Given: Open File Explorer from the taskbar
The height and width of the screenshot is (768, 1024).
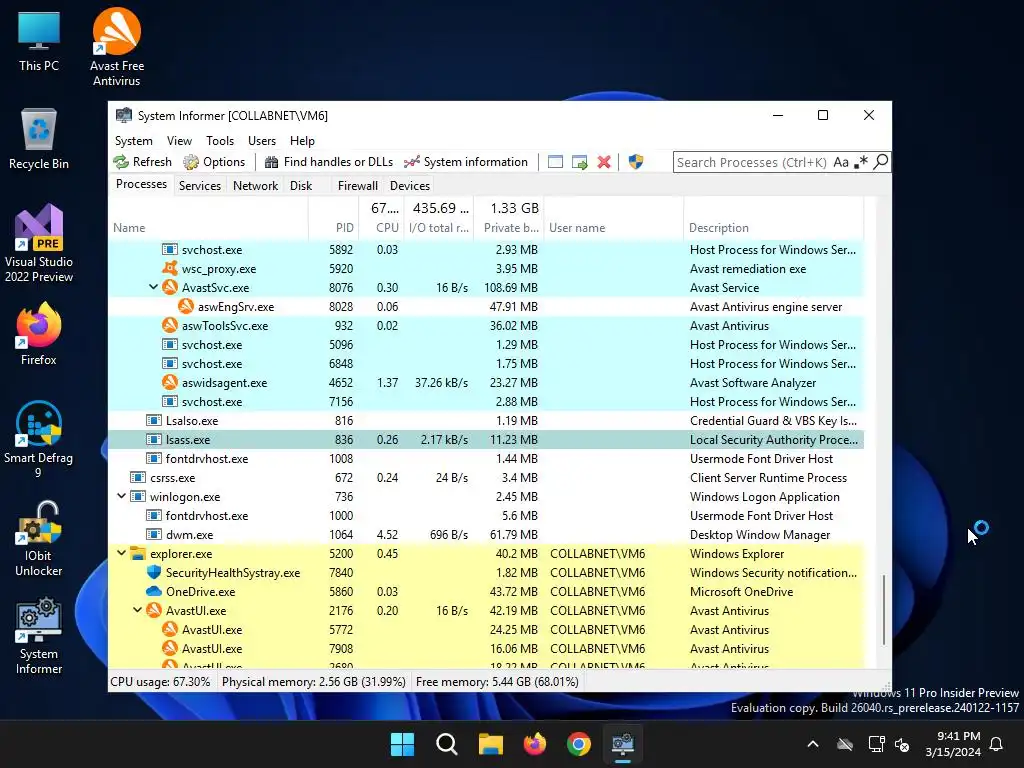Looking at the screenshot, I should click(490, 744).
